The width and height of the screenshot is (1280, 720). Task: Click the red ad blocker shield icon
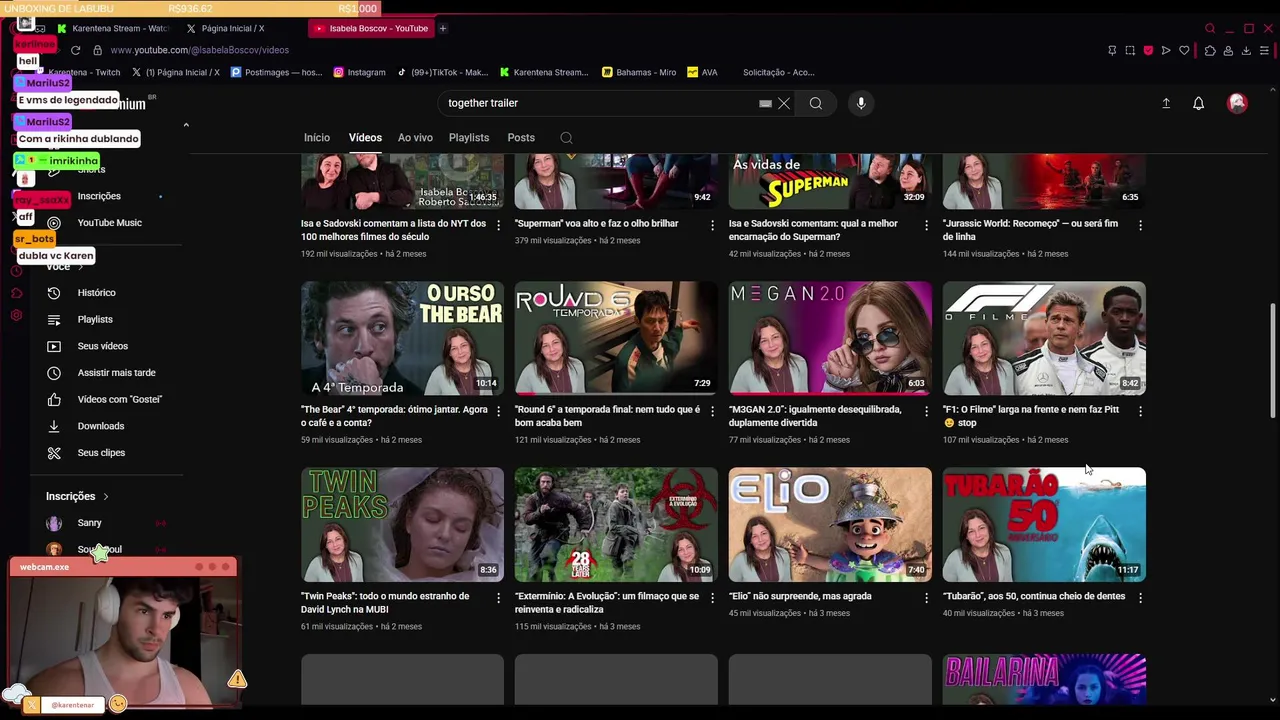point(1148,50)
